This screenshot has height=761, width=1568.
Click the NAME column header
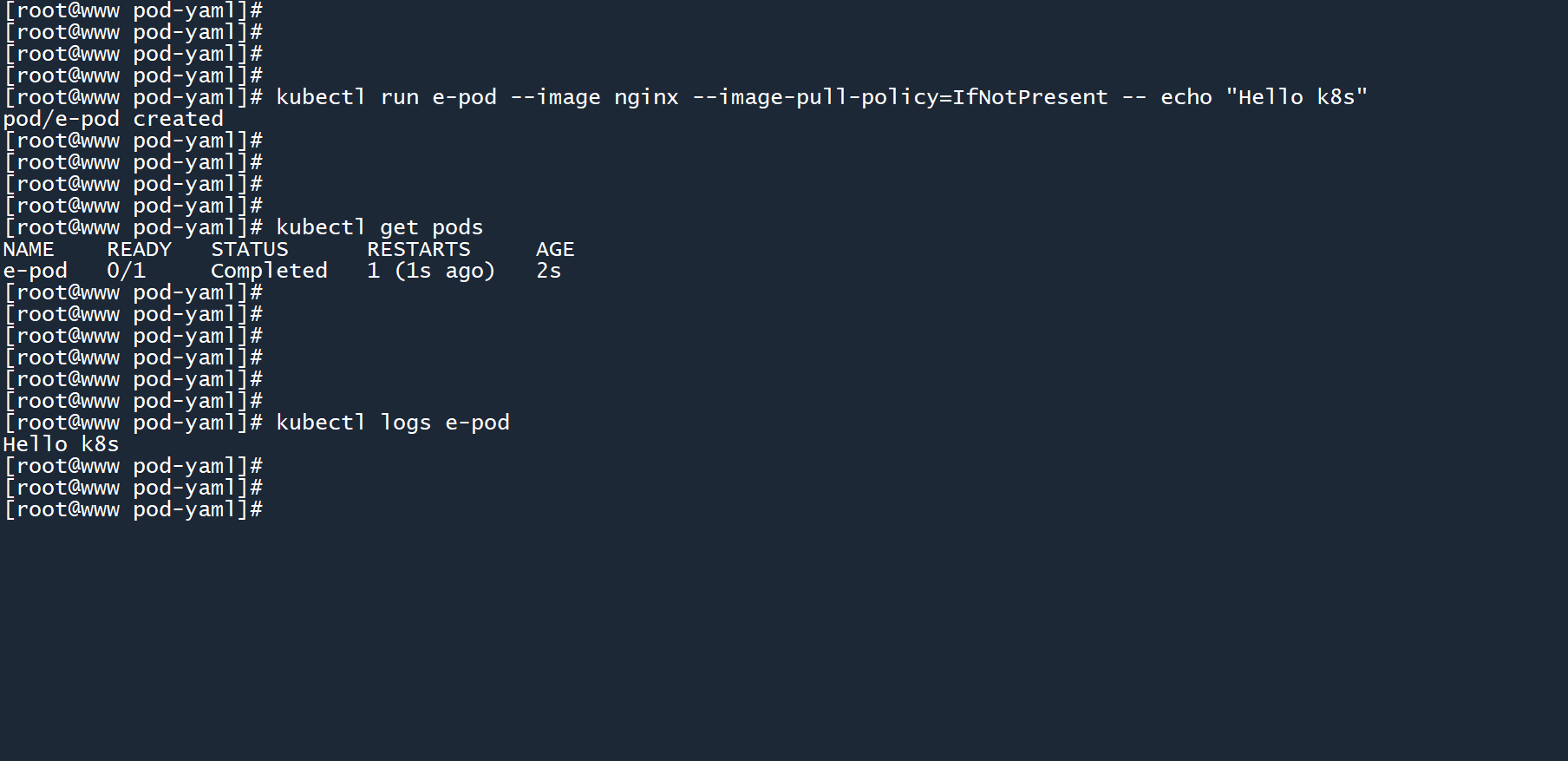coord(29,249)
